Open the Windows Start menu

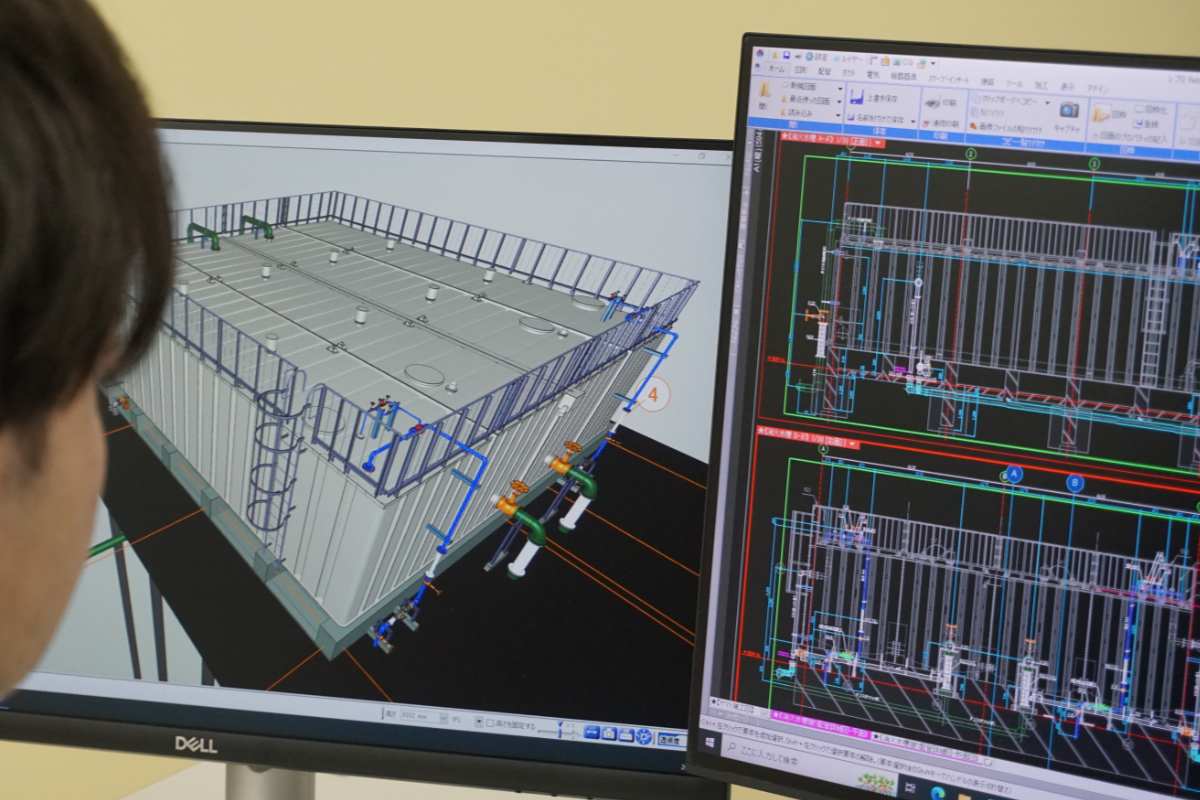pos(710,743)
